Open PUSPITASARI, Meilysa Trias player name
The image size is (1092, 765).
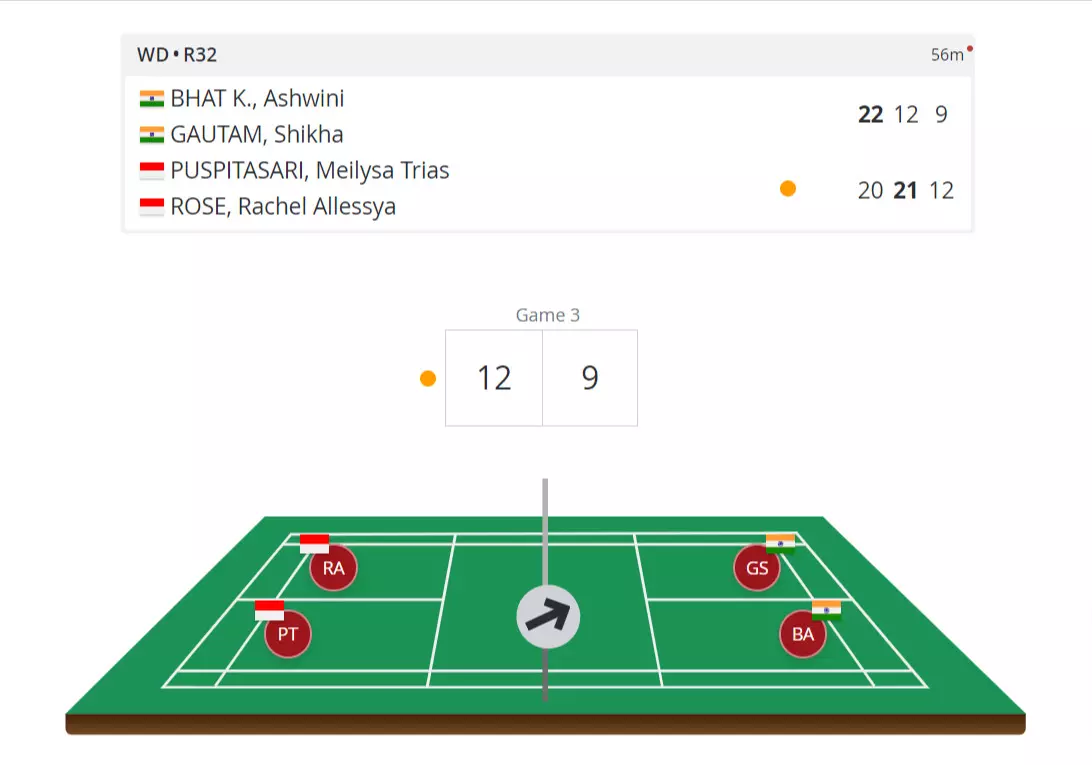310,171
